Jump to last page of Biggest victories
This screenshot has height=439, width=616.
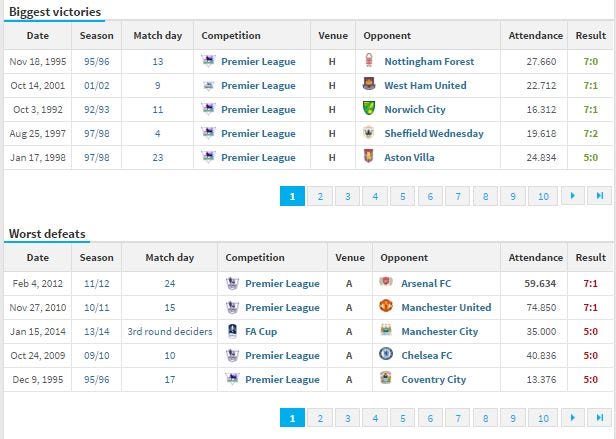(599, 196)
